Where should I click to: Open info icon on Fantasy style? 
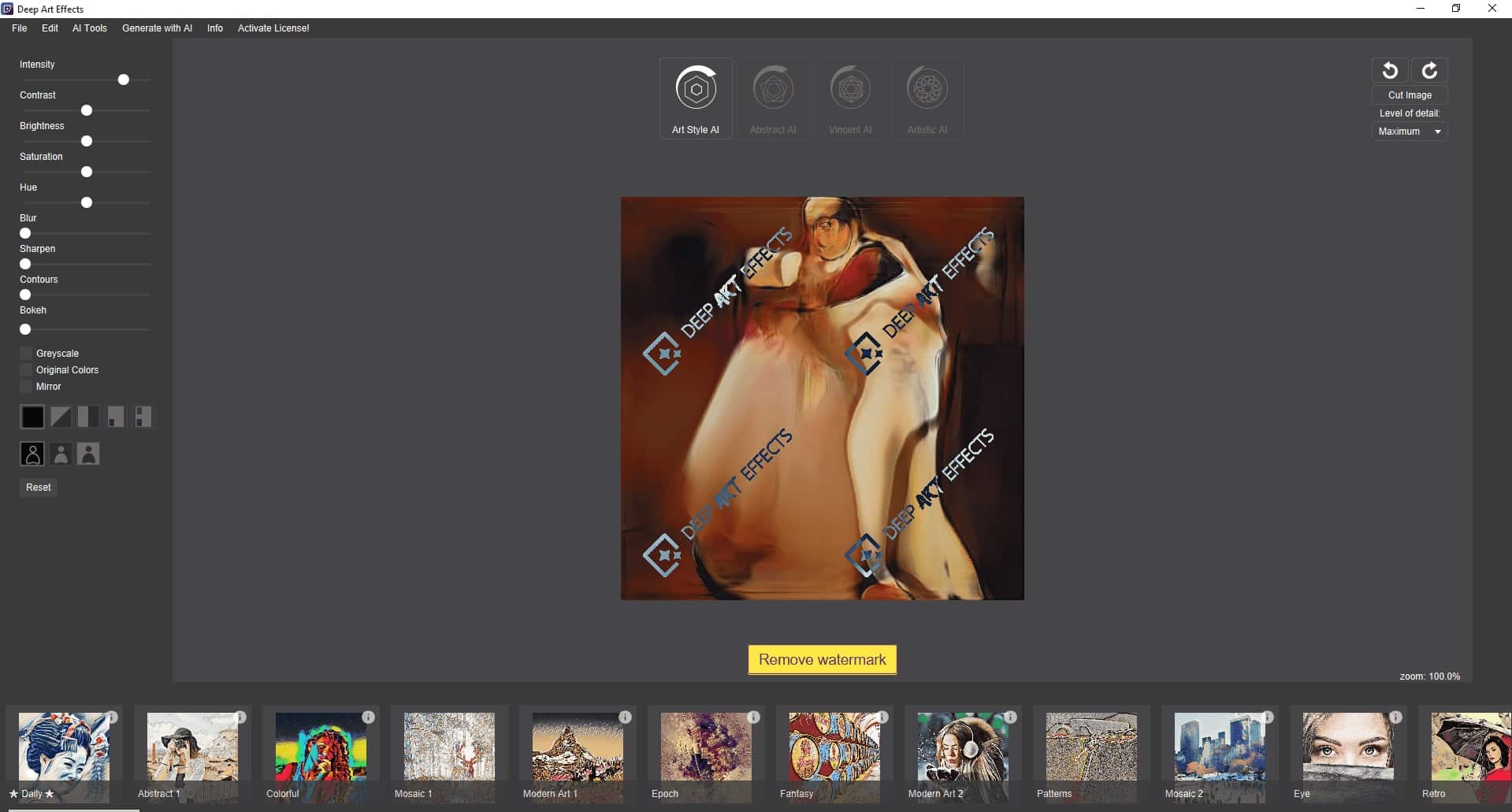click(882, 717)
